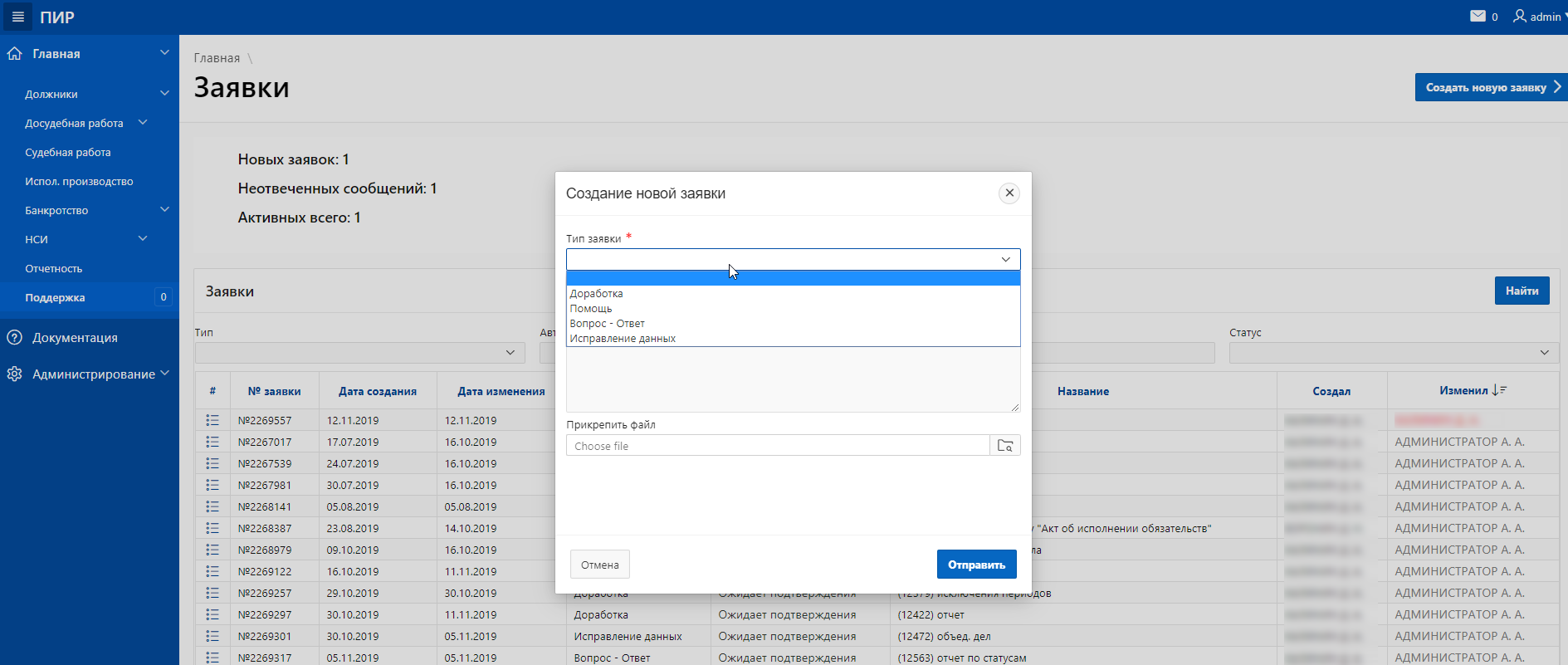This screenshot has height=665, width=1568.
Task: Click the Администрирование gear icon
Action: click(x=14, y=374)
